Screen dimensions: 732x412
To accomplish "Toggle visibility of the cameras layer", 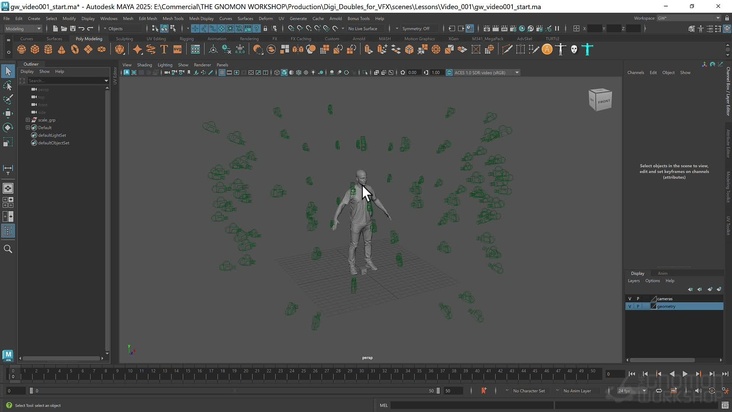I will [x=630, y=299].
